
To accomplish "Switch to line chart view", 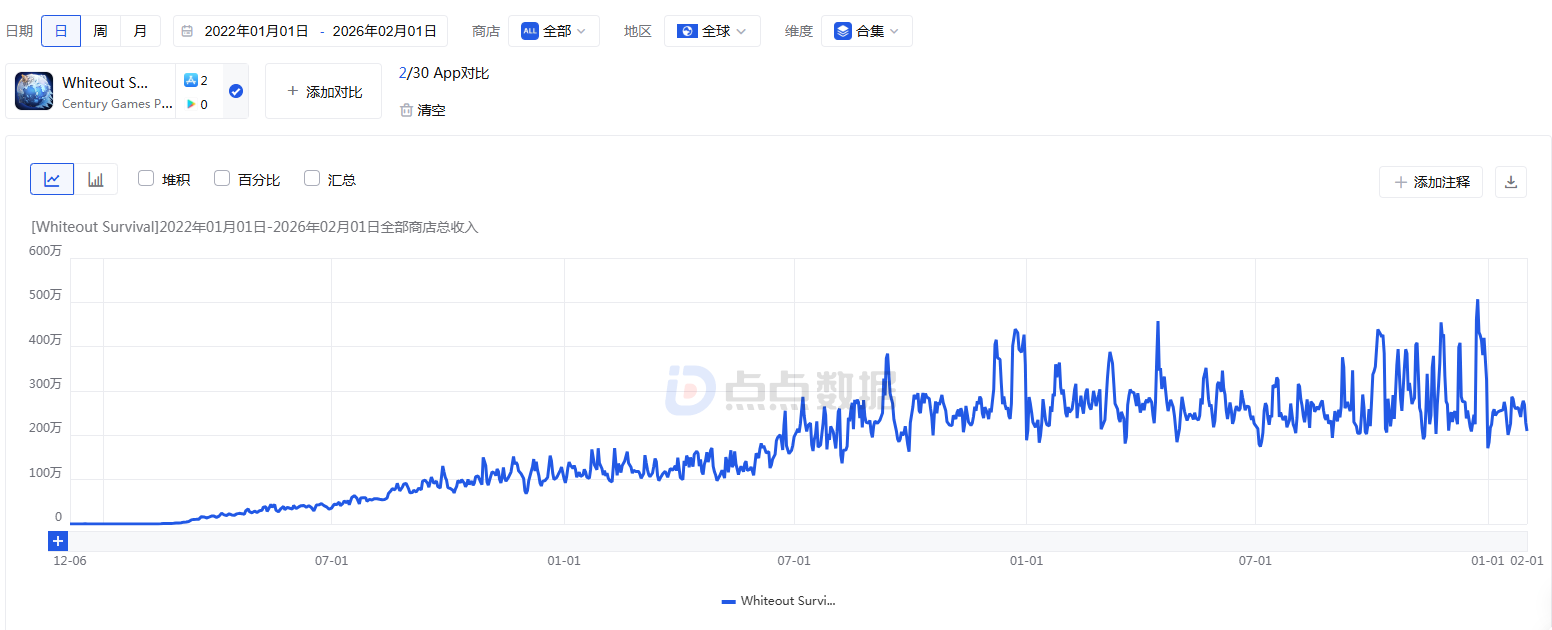I will (x=52, y=180).
